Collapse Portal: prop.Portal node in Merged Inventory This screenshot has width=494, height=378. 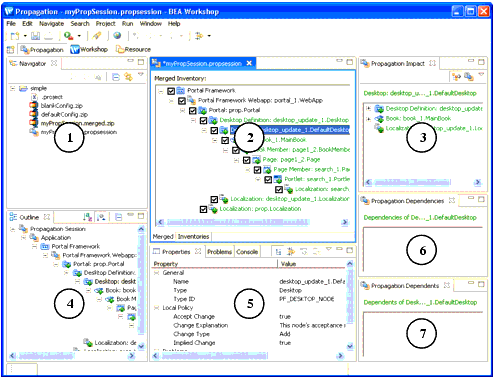pyautogui.click(x=182, y=110)
